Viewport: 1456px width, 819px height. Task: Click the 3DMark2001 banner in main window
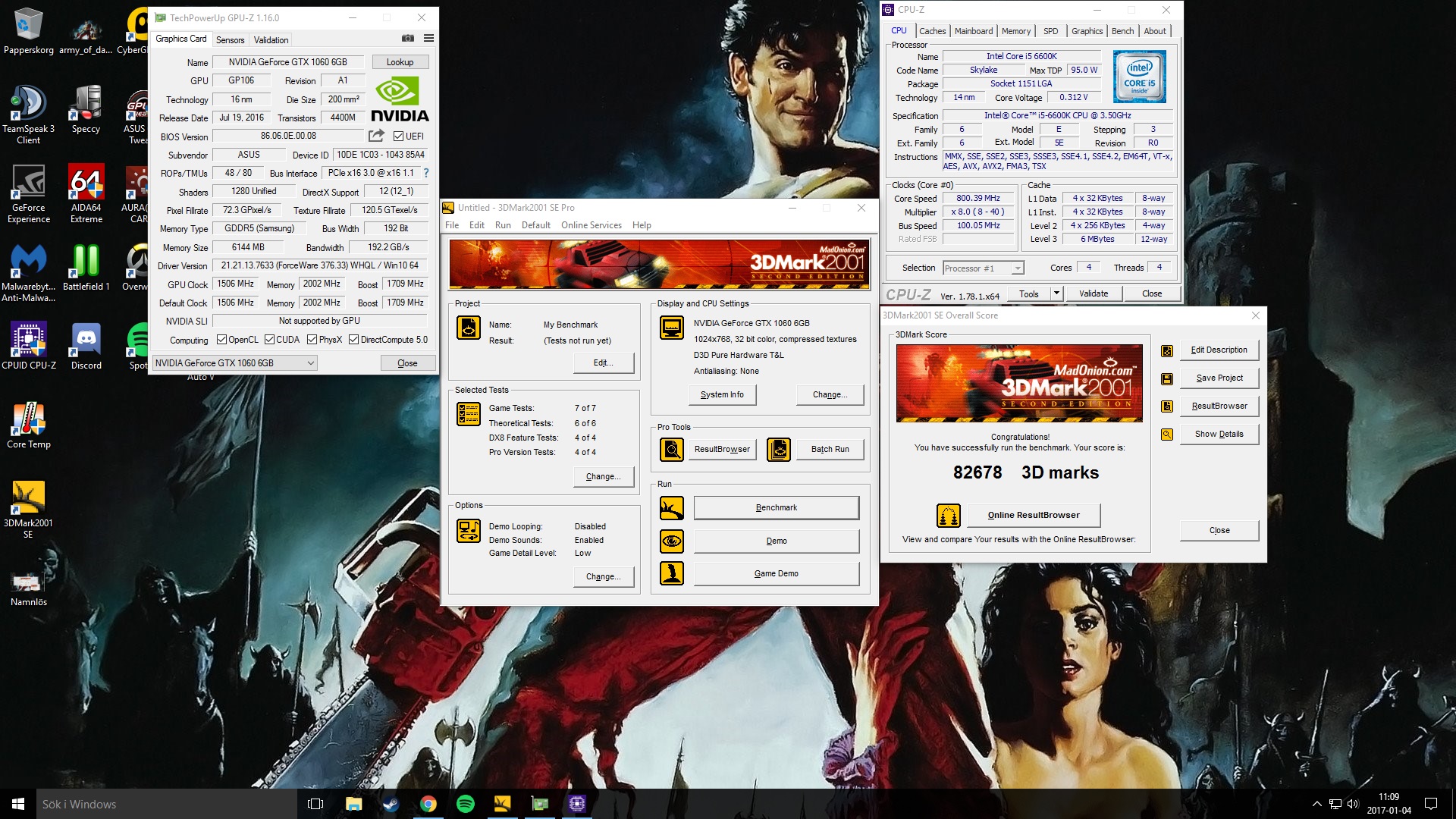pos(659,264)
